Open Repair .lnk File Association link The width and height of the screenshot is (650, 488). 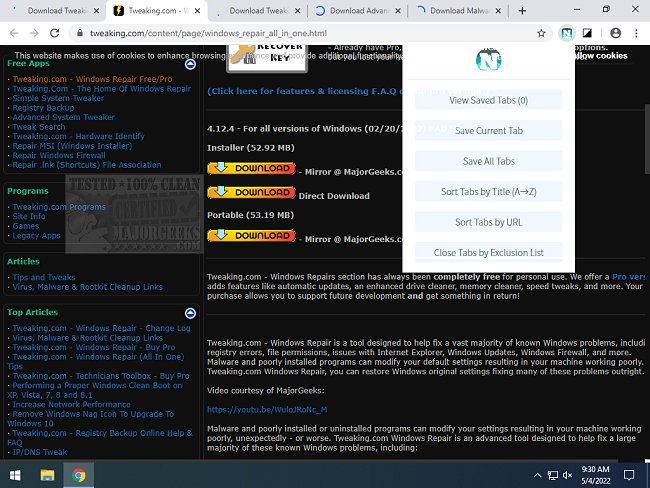(x=87, y=165)
